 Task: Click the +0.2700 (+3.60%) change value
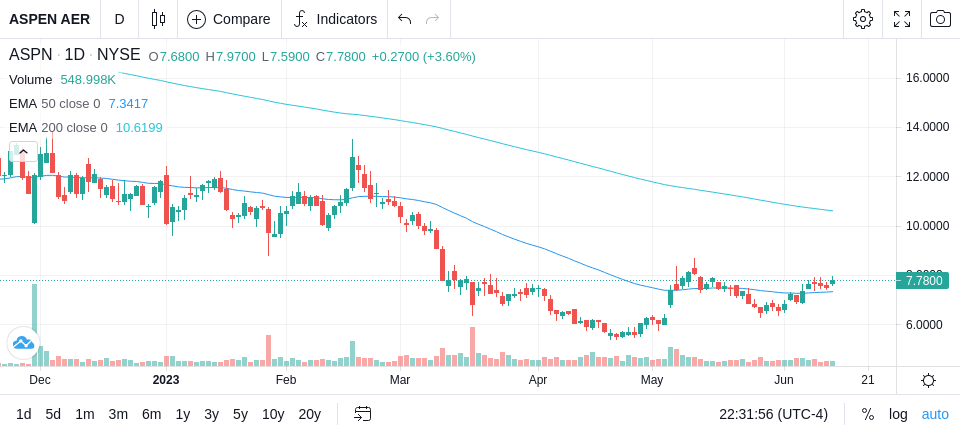click(x=424, y=57)
